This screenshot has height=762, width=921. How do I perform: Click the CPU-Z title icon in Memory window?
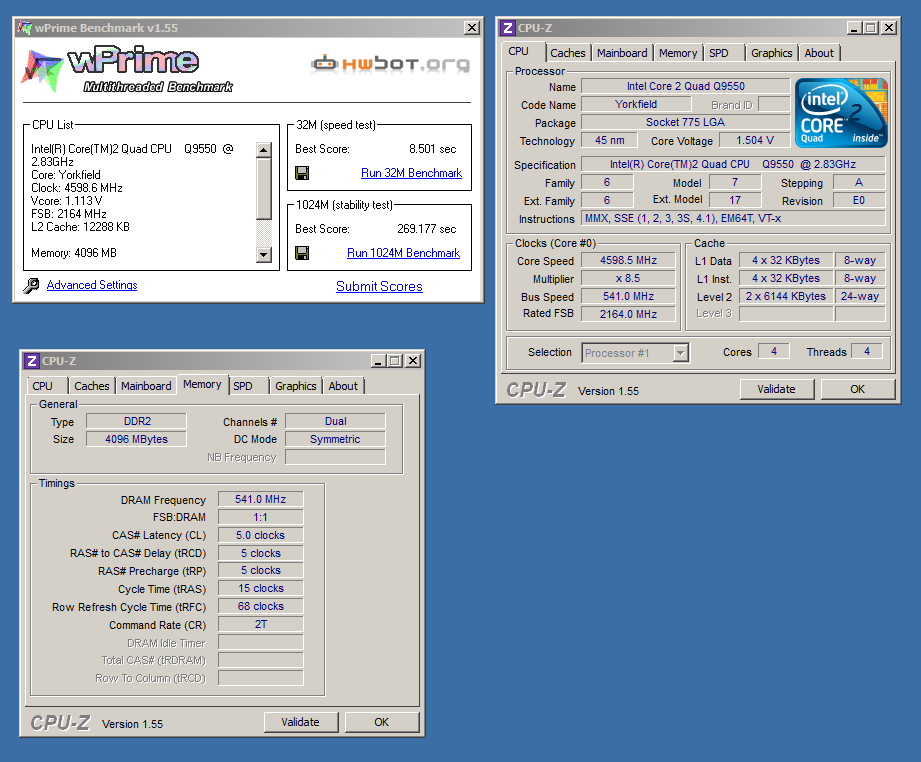click(x=32, y=361)
